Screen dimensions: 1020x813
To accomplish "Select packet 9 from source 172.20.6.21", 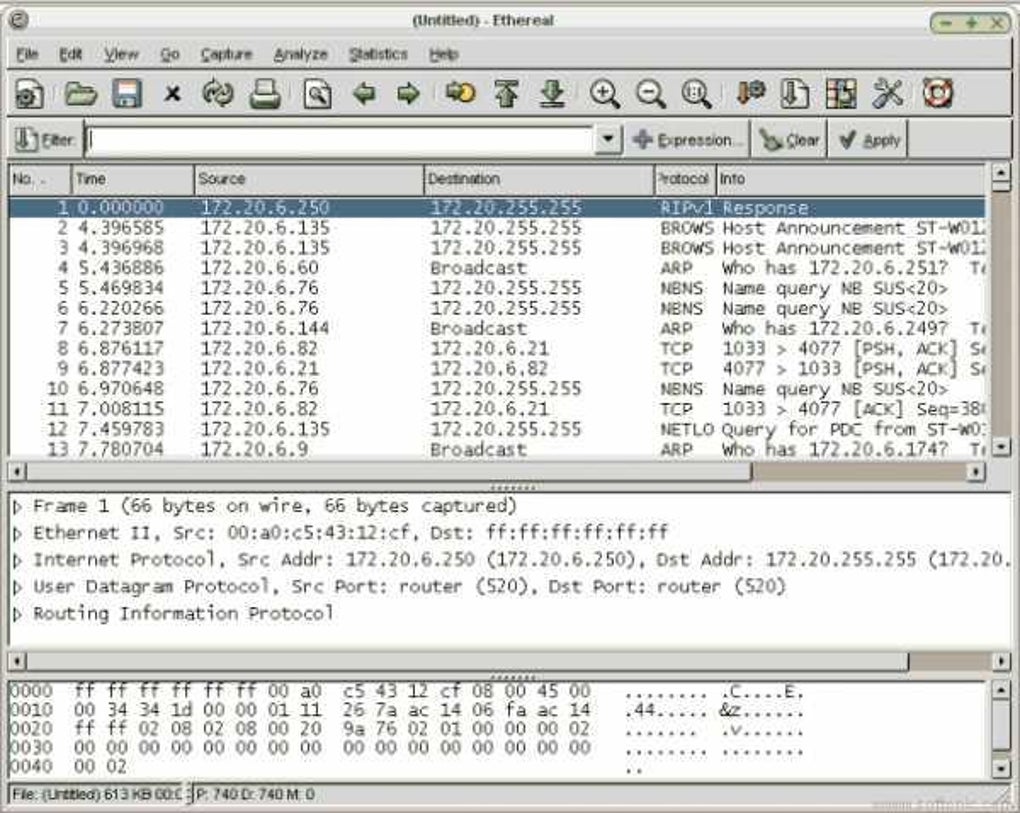I will [x=497, y=369].
